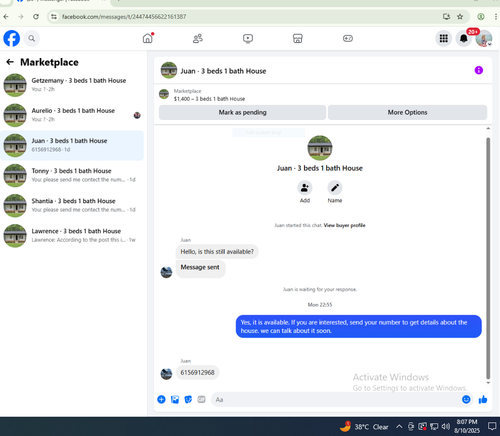Bookmark this page with the star icon
Viewport: 500px width, 436px height.
click(460, 17)
